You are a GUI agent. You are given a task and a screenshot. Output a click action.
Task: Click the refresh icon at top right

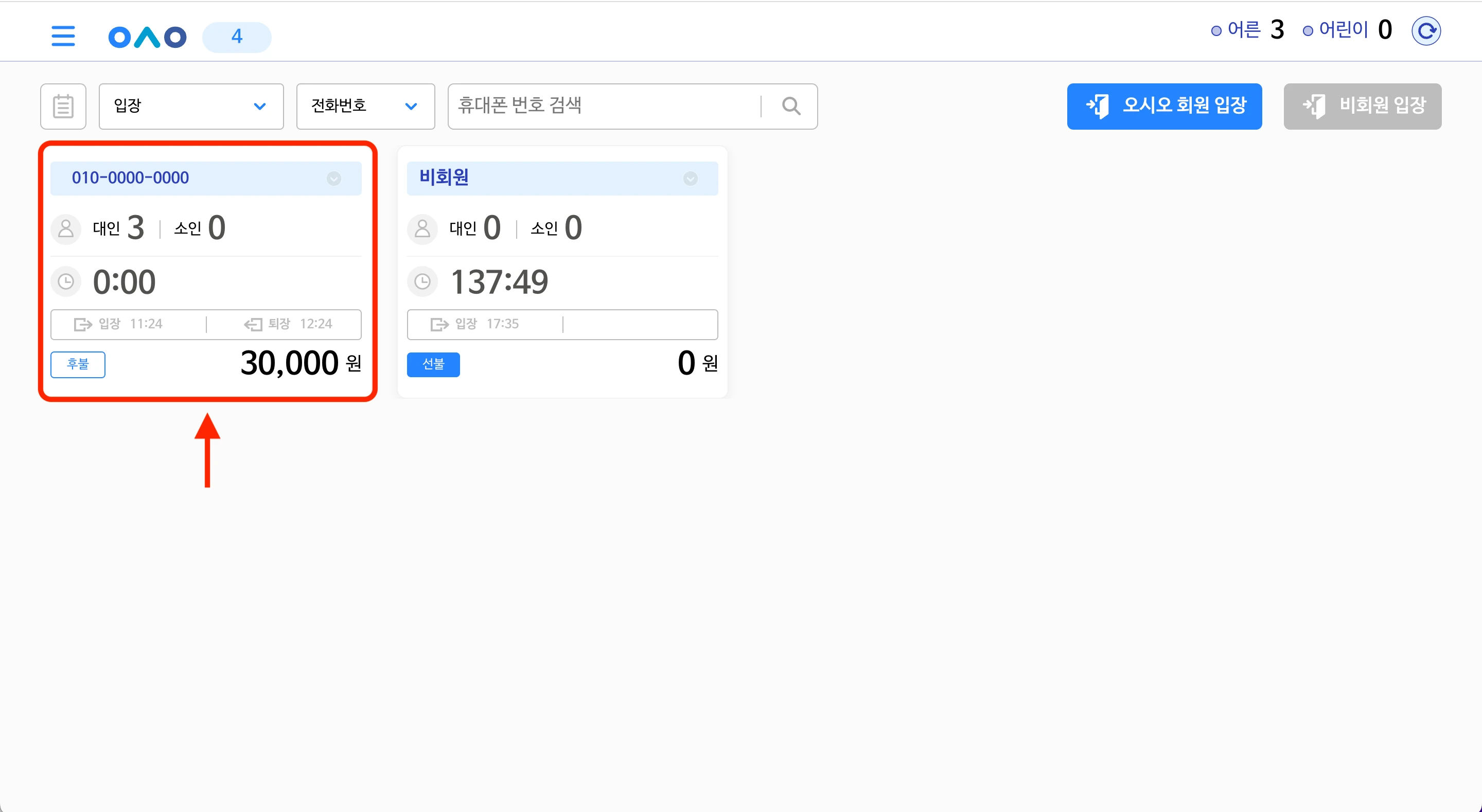1425,31
